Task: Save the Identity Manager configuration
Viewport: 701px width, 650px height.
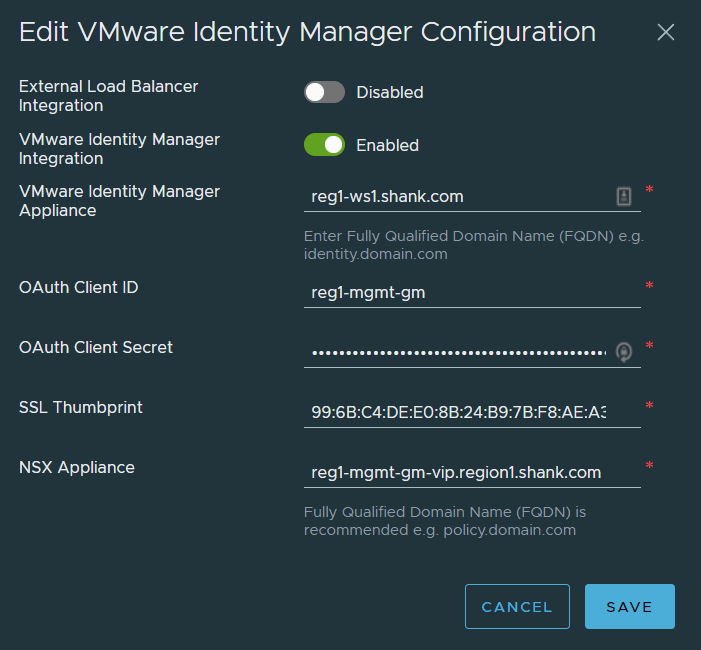Action: 629,607
